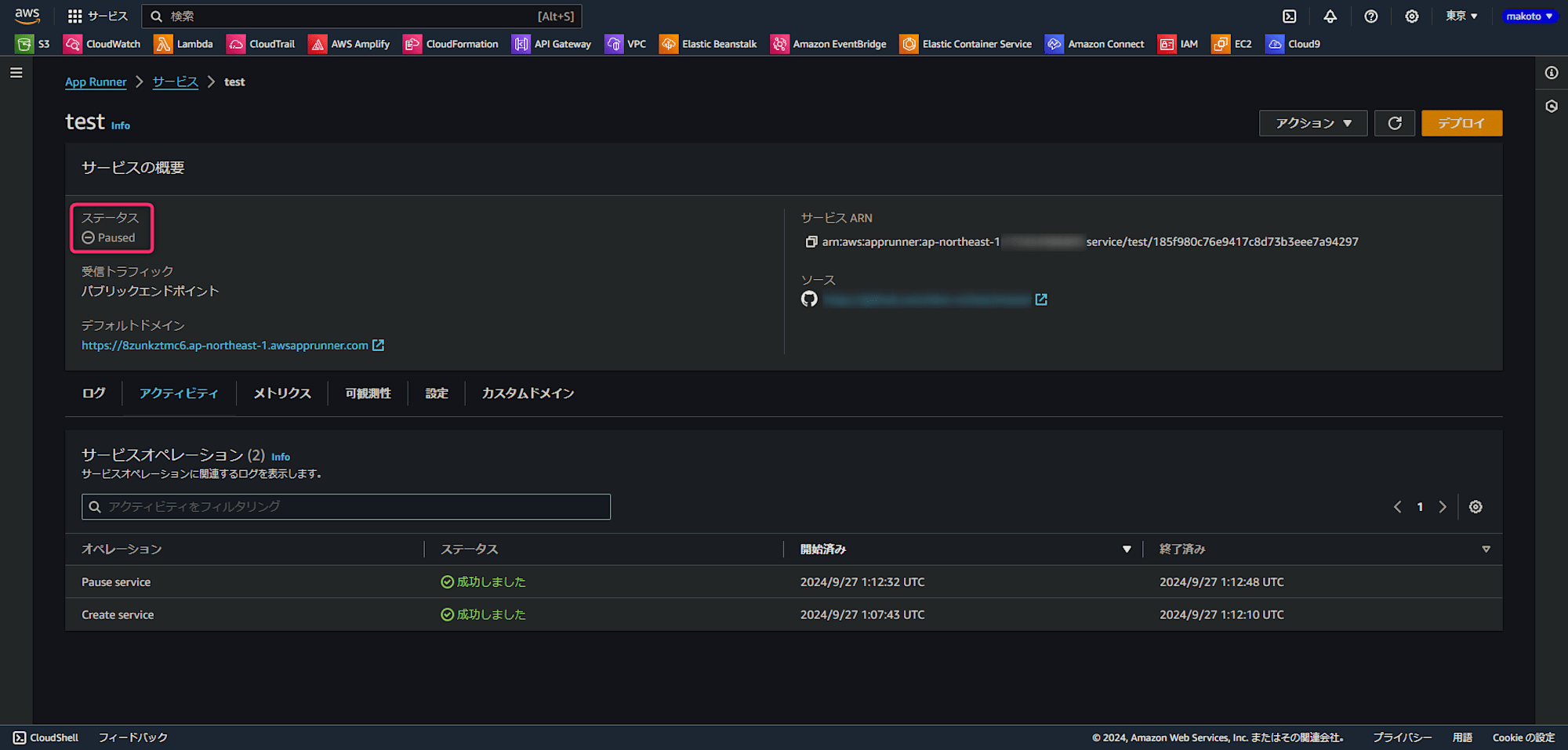Go to previous page of operations
Viewport: 1568px width, 750px height.
coord(1397,507)
